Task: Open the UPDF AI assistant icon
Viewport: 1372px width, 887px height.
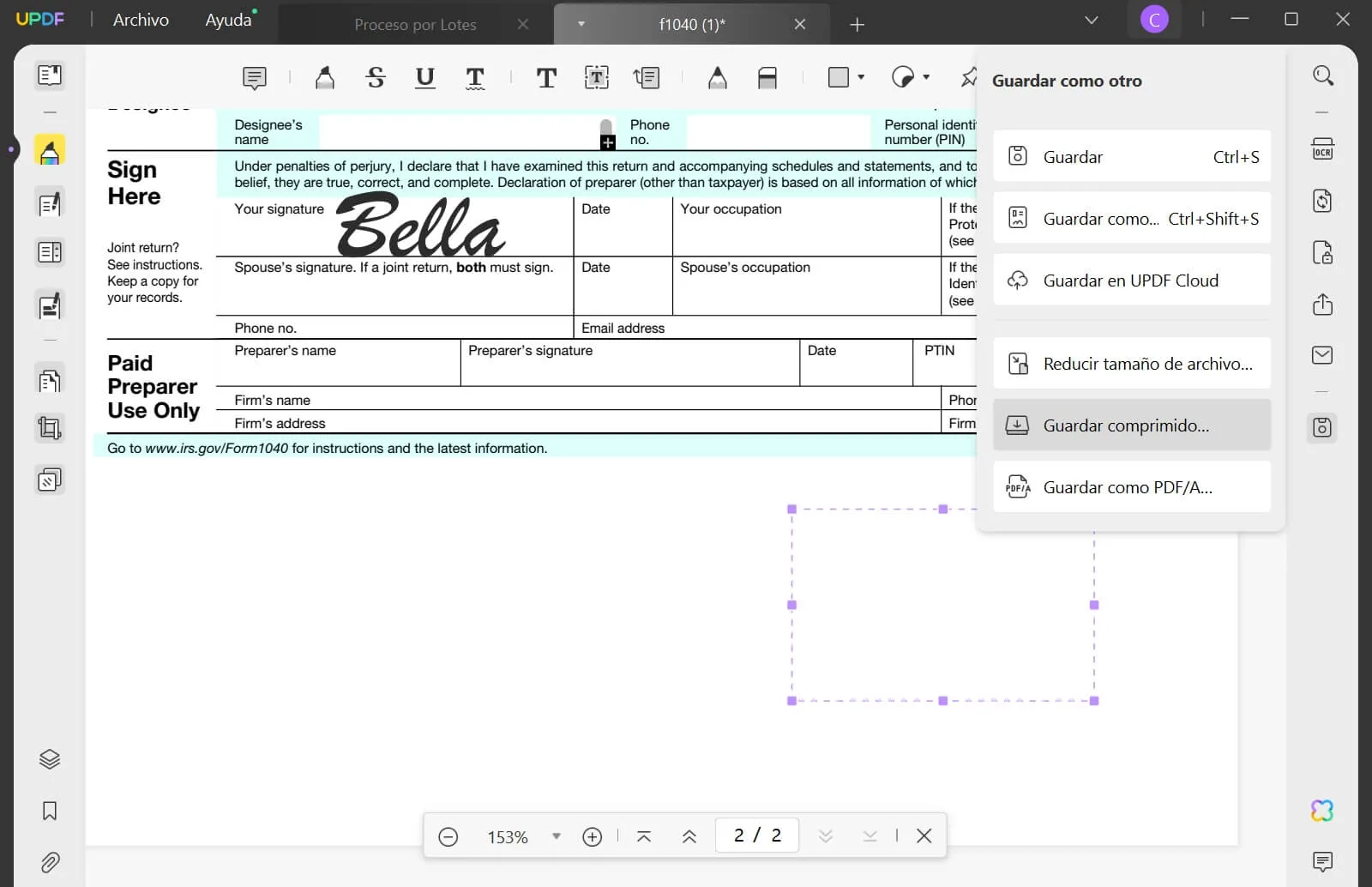Action: point(1323,811)
